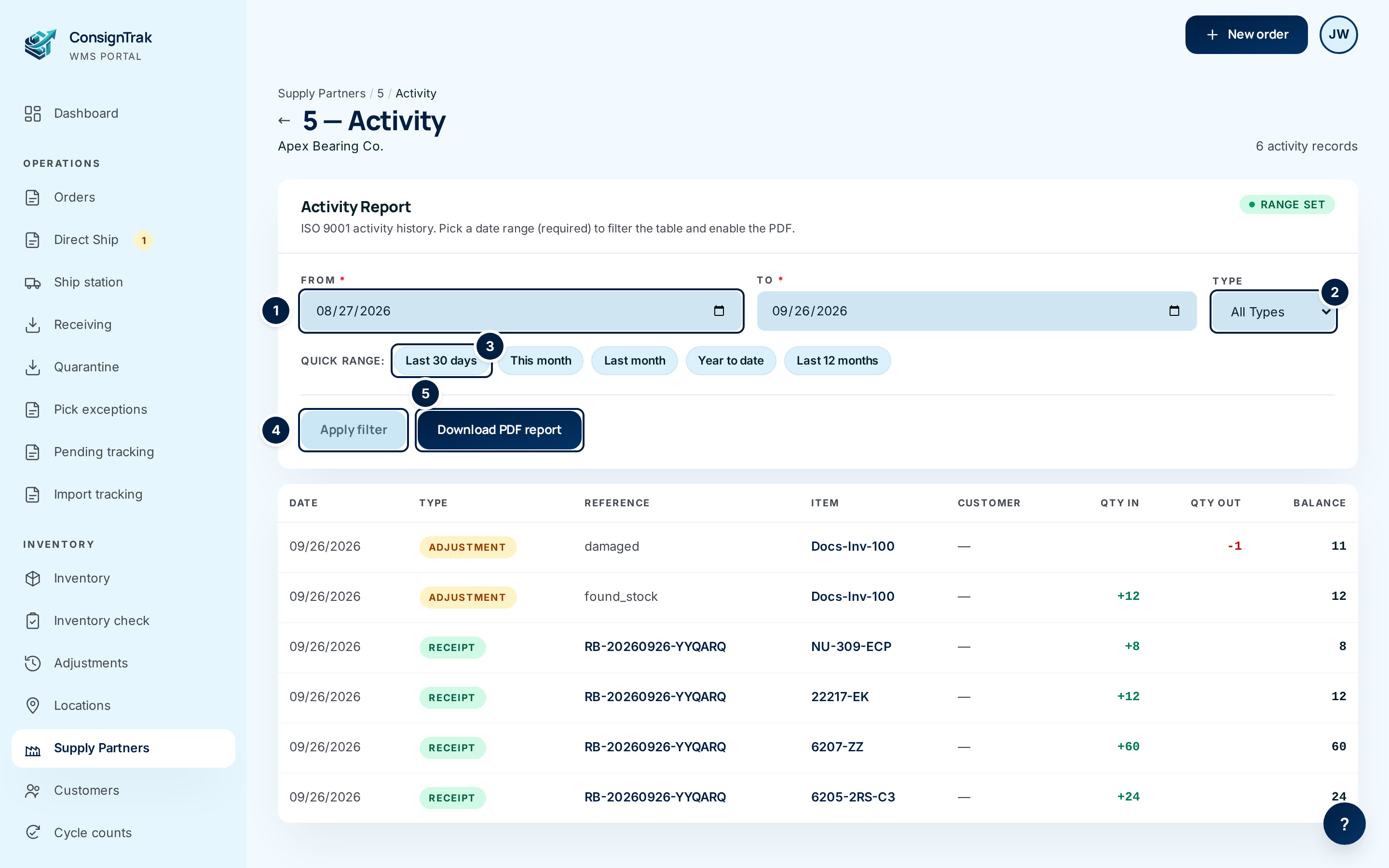Open Pick exceptions in the sidebar

[x=123, y=410]
